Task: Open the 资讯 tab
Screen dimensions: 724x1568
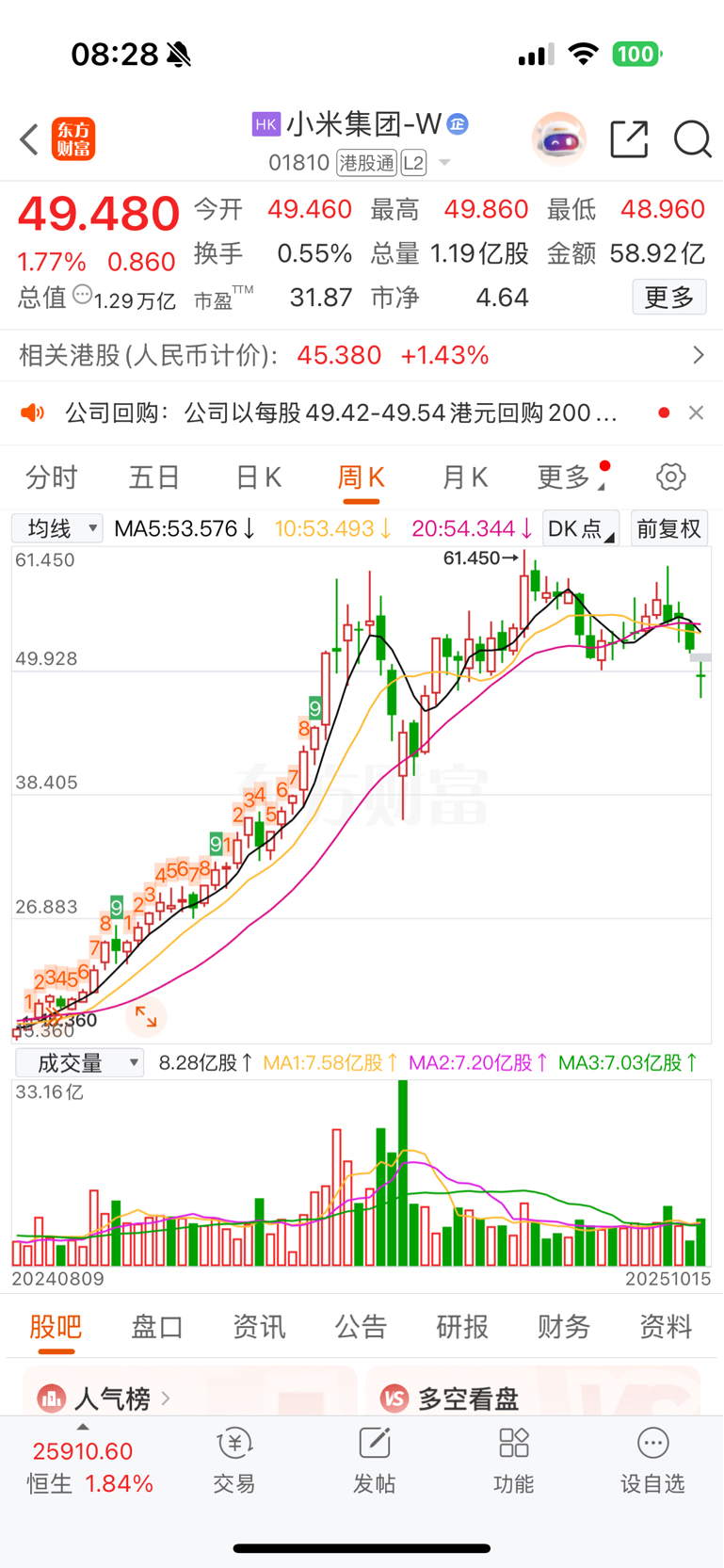Action: (x=259, y=1327)
